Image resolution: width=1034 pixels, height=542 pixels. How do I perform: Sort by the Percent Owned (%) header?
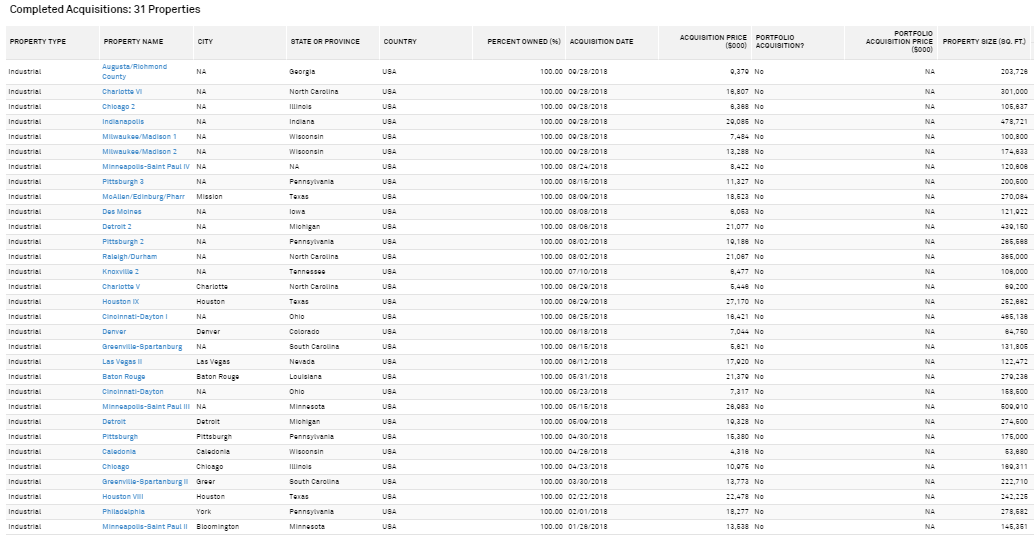[524, 42]
